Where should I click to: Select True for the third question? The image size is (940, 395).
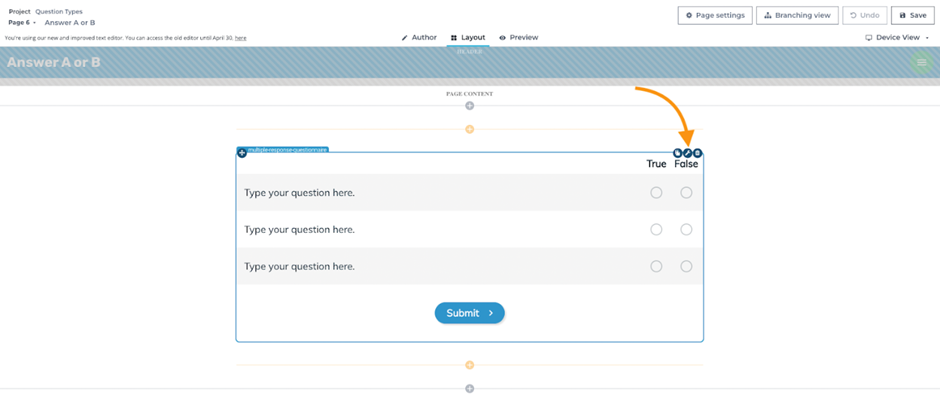tap(656, 266)
